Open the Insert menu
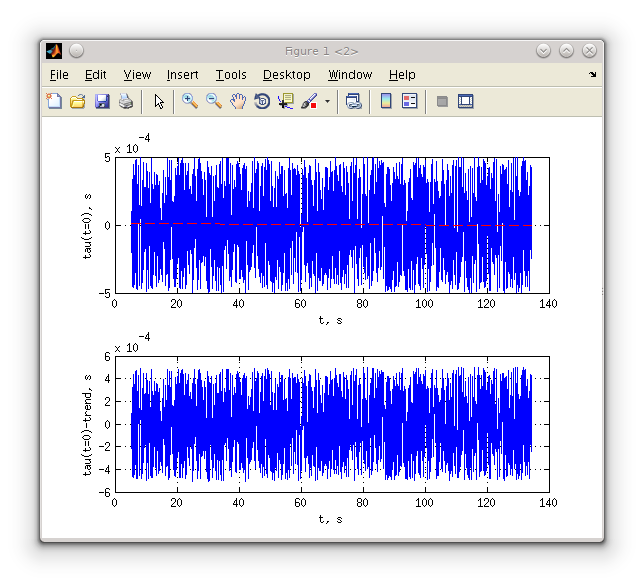Image resolution: width=644 pixels, height=582 pixels. 182,75
